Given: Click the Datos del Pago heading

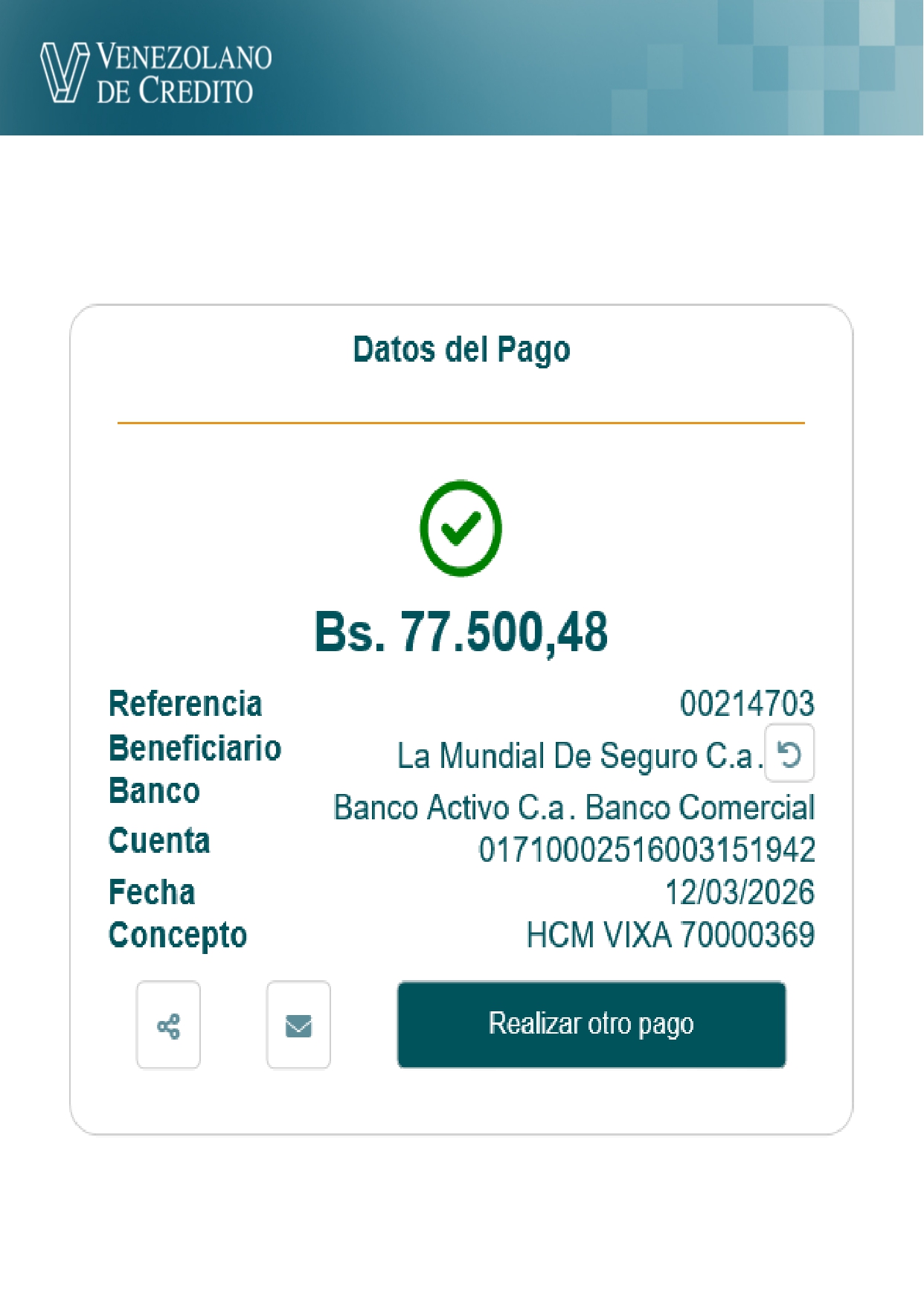Looking at the screenshot, I should (x=461, y=350).
